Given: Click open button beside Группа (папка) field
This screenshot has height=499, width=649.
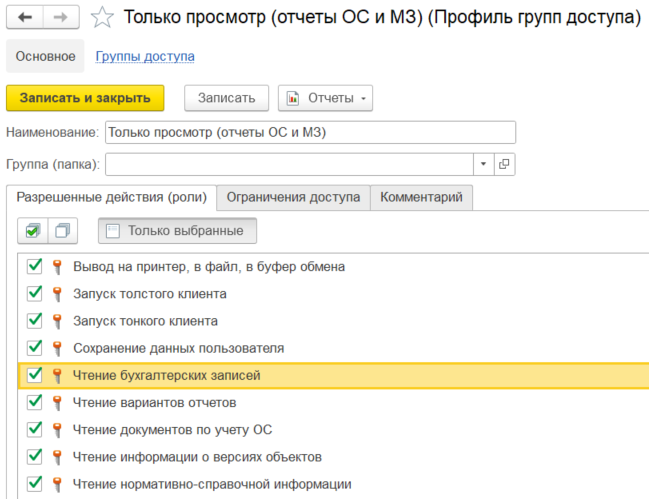Looking at the screenshot, I should pyautogui.click(x=504, y=164).
